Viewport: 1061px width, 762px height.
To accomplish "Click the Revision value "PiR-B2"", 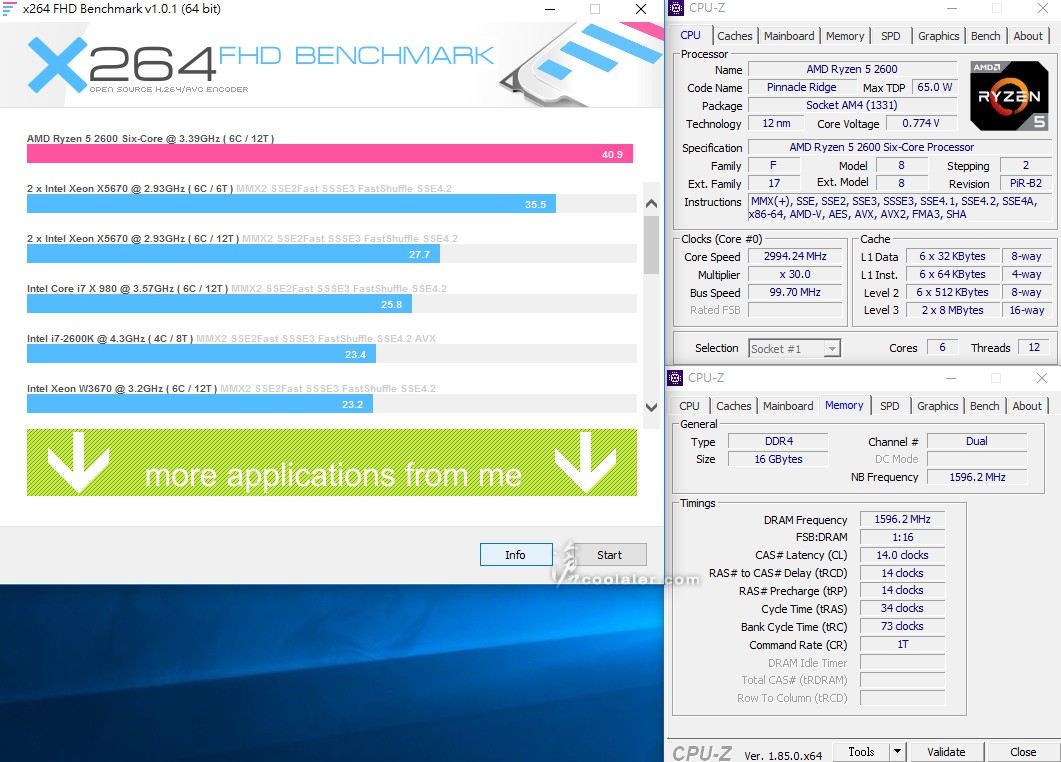I will (x=1026, y=183).
